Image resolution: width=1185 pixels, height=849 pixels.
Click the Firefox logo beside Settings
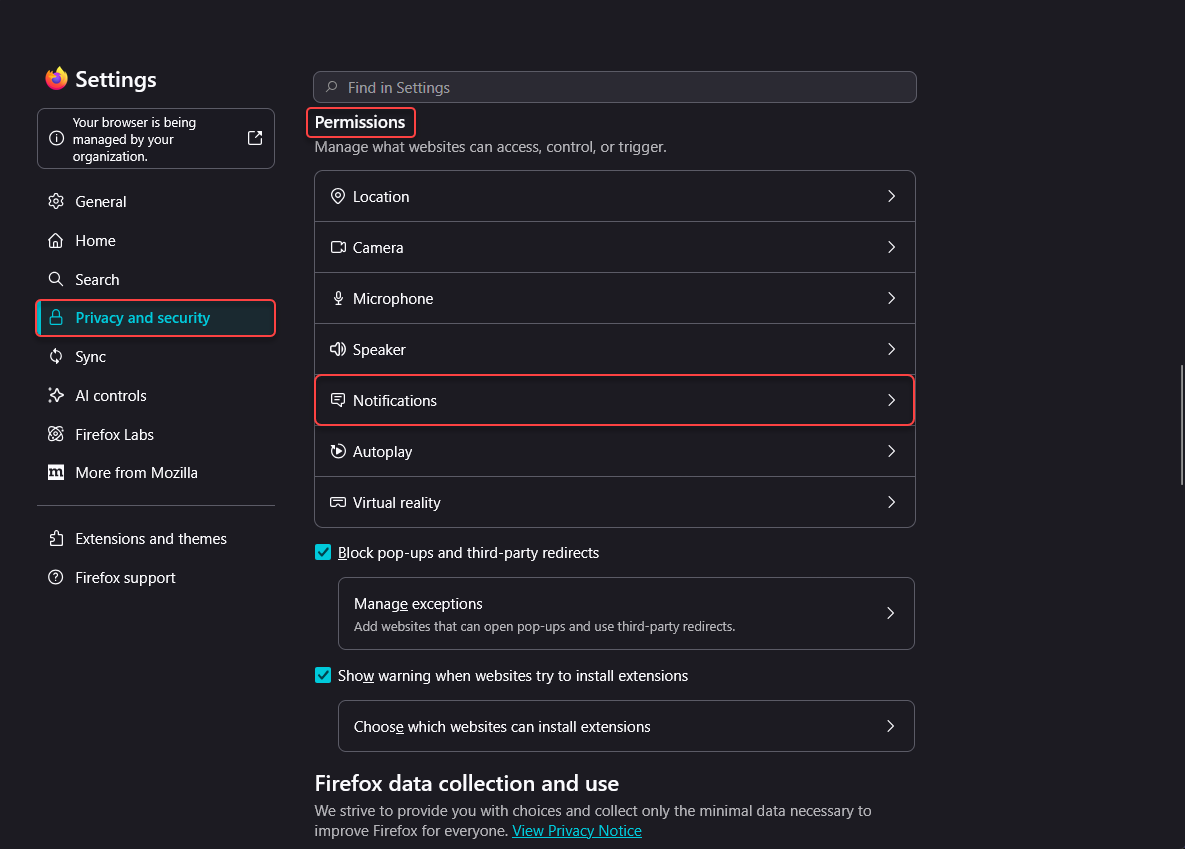56,79
